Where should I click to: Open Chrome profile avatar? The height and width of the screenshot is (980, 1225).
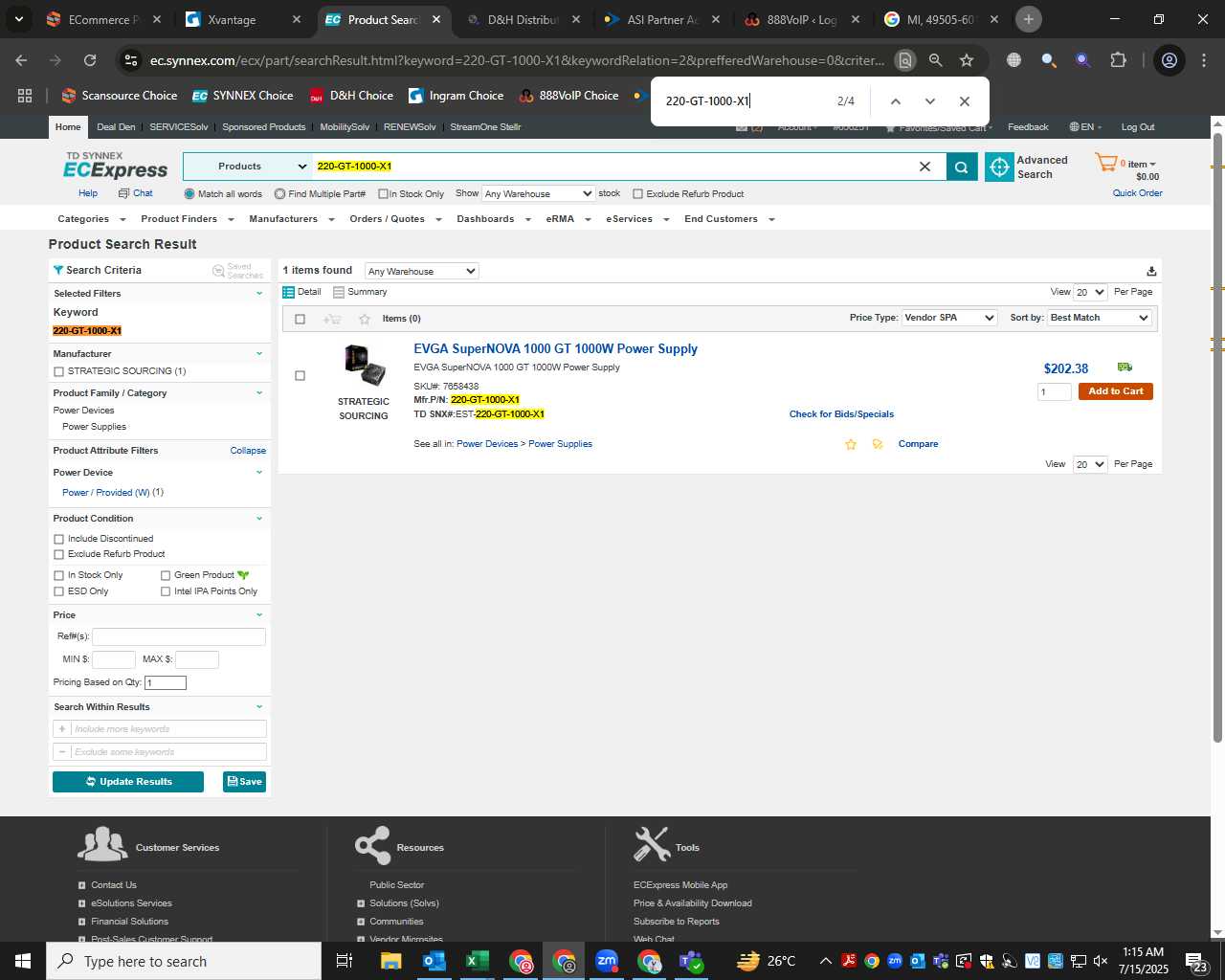tap(1169, 60)
